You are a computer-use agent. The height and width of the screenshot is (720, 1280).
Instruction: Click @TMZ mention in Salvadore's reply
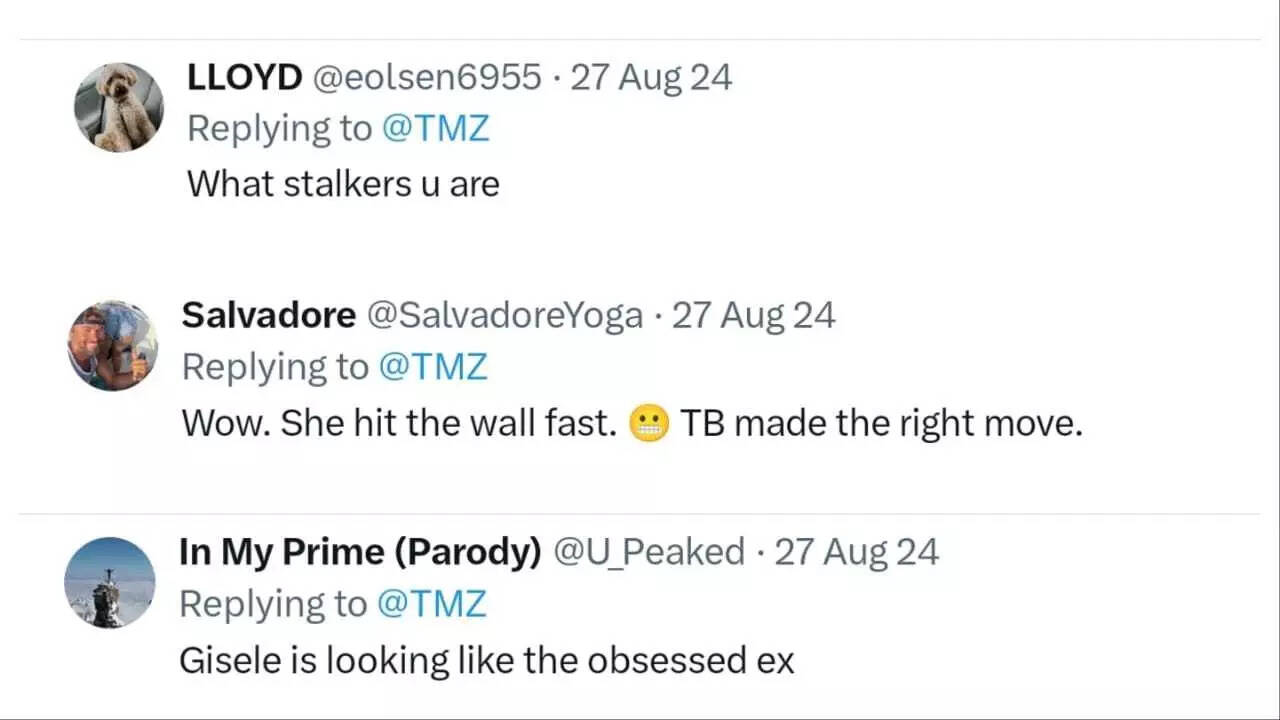click(433, 368)
